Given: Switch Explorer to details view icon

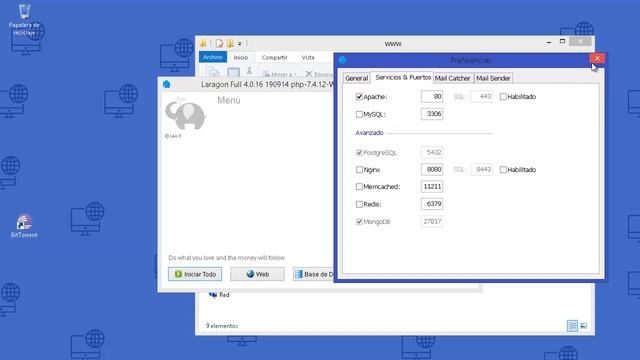Looking at the screenshot, I should (x=572, y=325).
